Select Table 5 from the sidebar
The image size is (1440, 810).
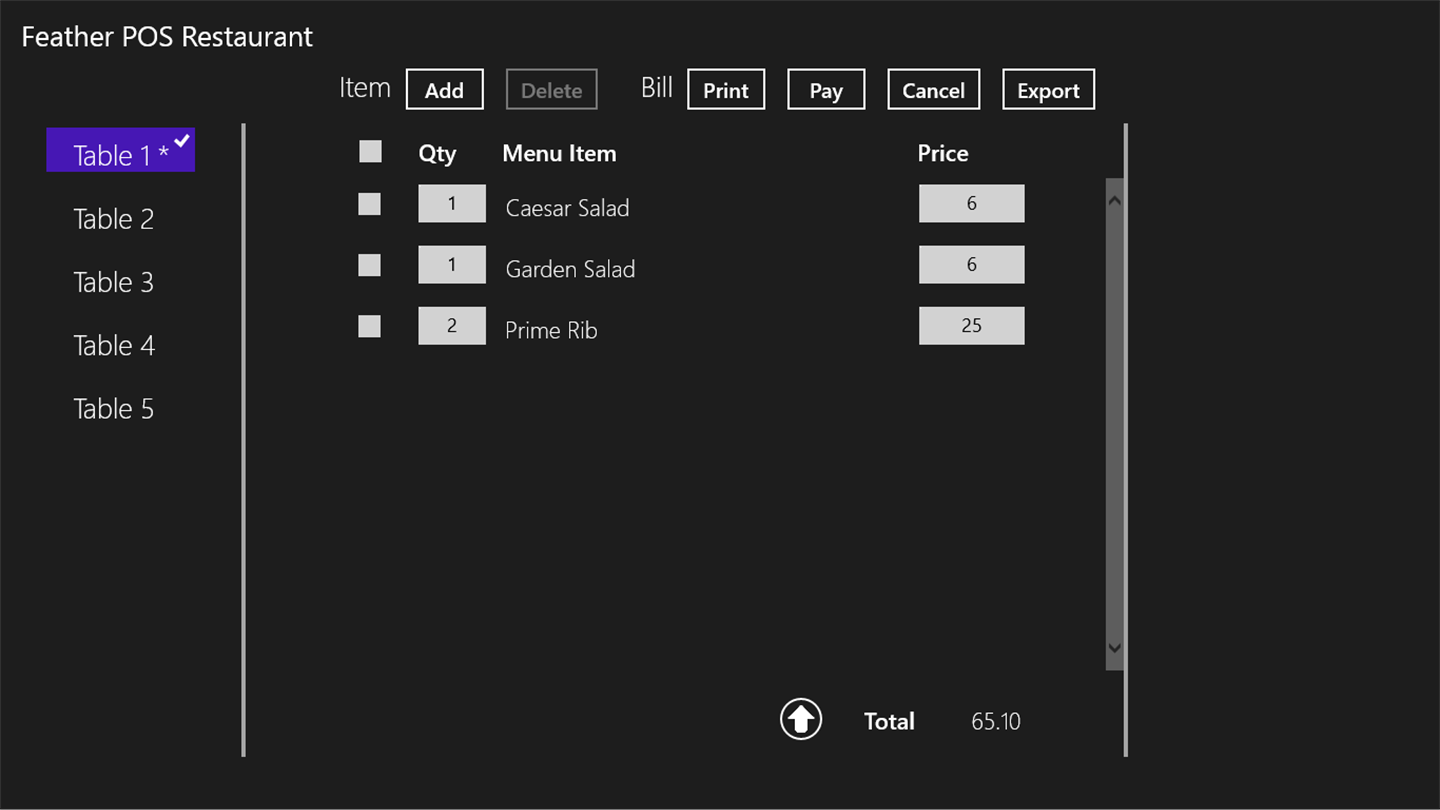[114, 409]
